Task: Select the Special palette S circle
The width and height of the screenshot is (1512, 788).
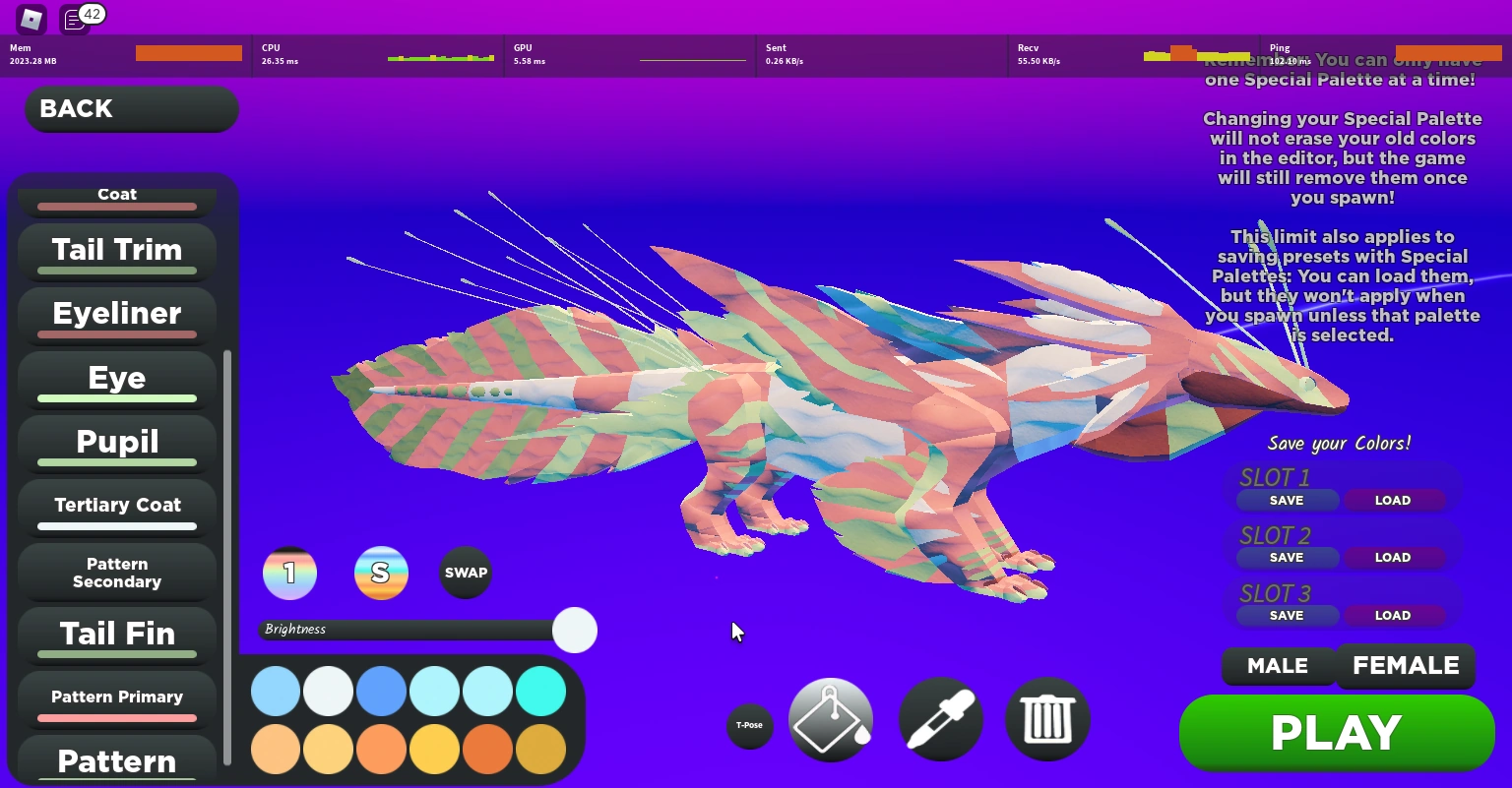Action: [x=381, y=573]
